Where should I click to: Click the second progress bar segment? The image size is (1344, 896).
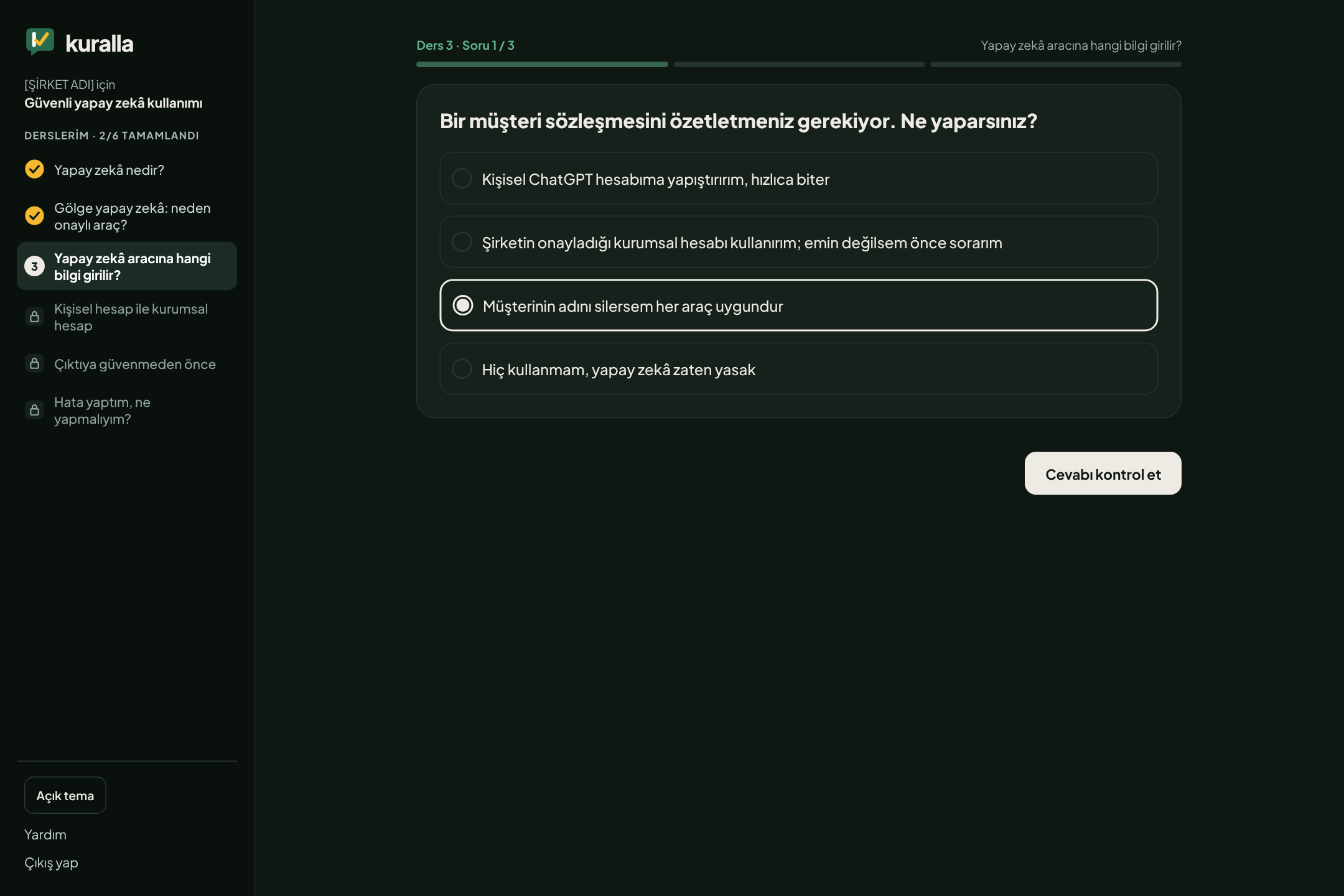[x=799, y=64]
